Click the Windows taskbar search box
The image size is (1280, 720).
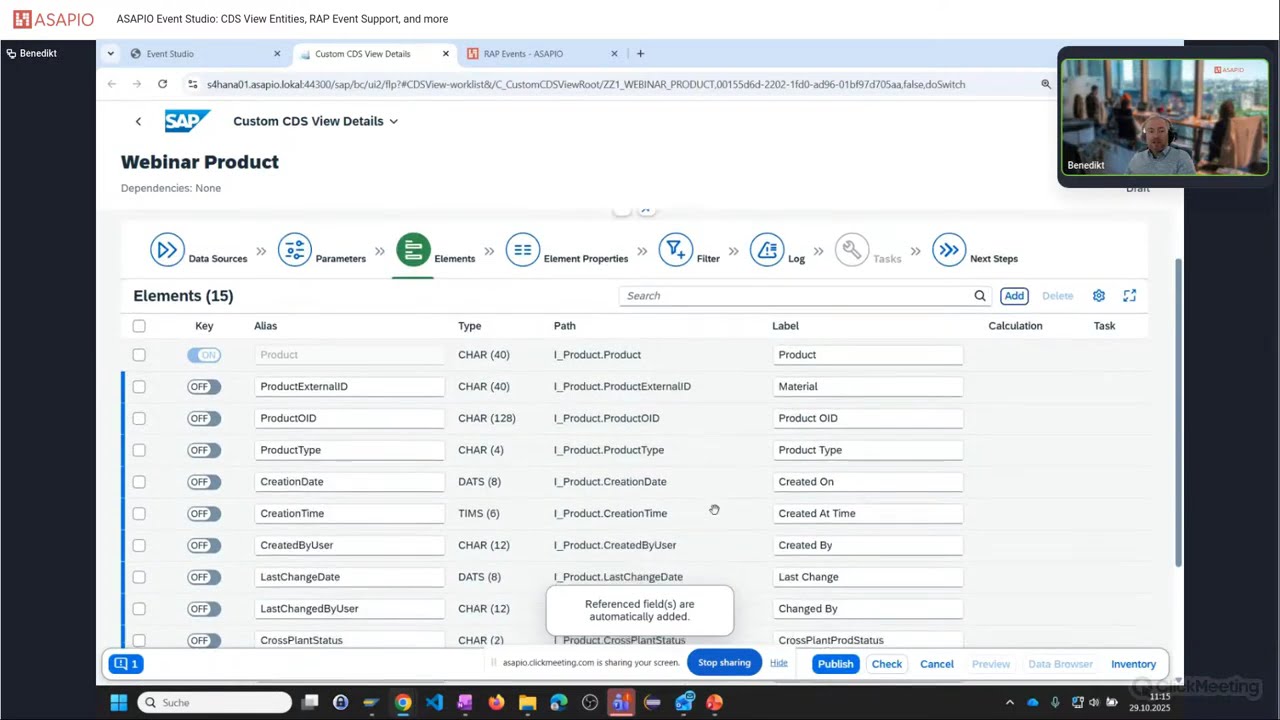[x=214, y=702]
